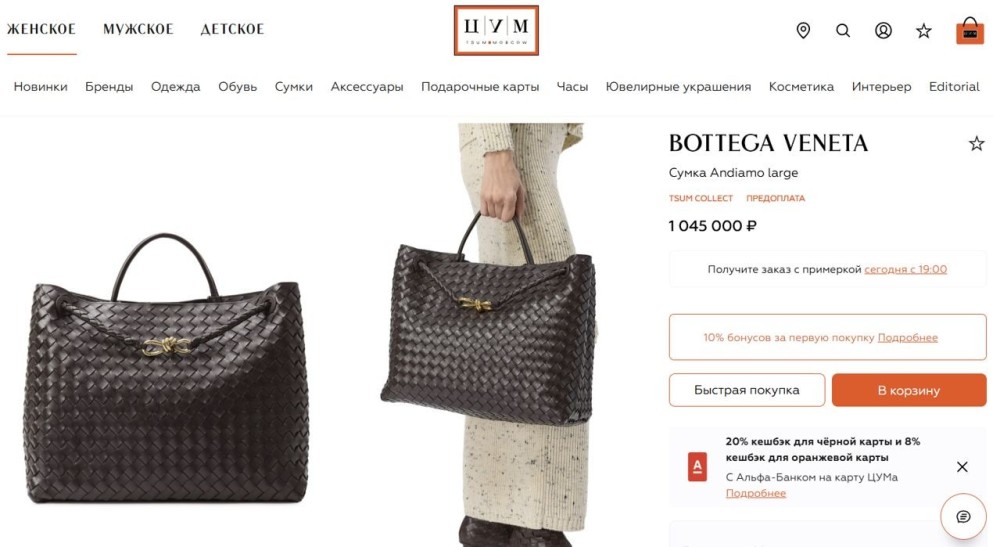Image resolution: width=1000 pixels, height=547 pixels.
Task: Open Подробнее link about 10% bonuses
Action: [x=908, y=337]
